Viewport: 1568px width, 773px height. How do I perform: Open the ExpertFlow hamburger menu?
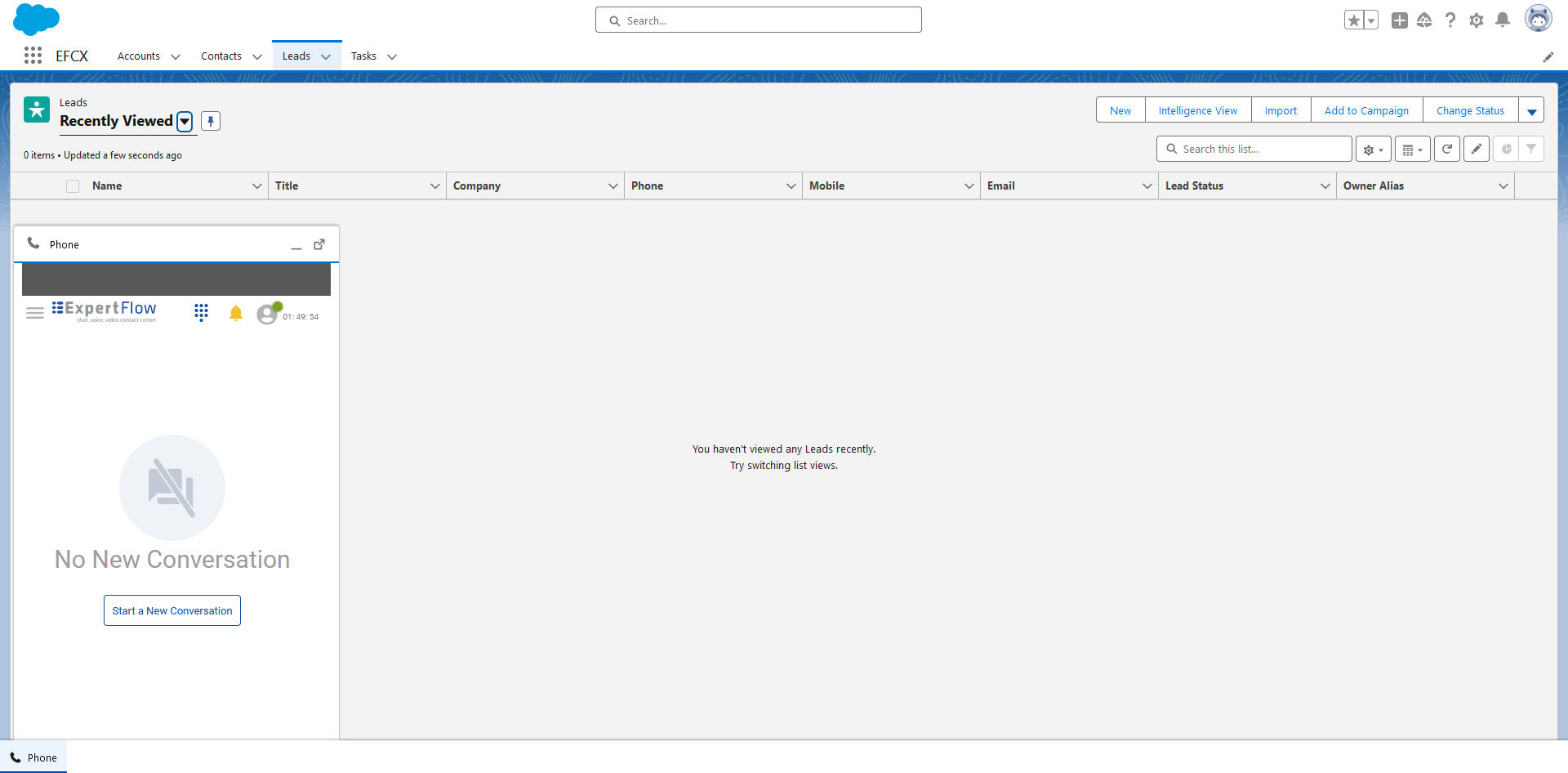[x=35, y=313]
